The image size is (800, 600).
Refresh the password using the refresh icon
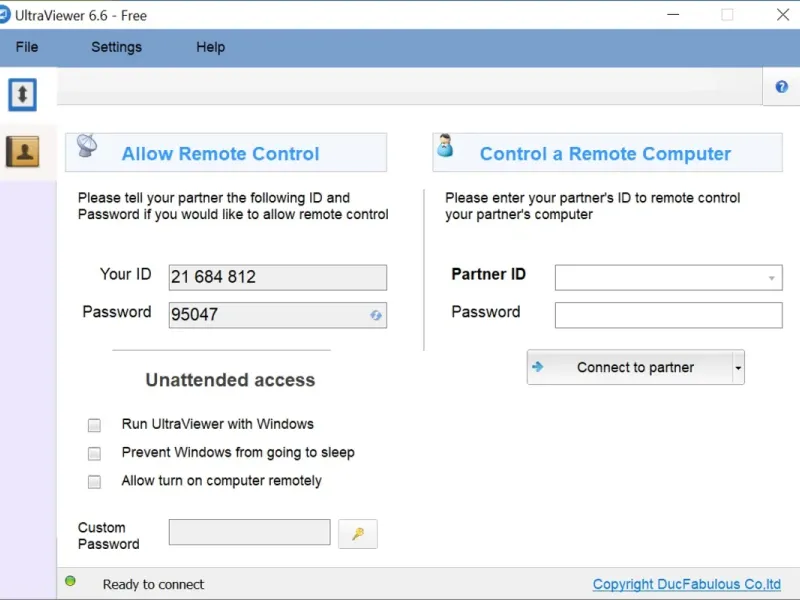pyautogui.click(x=376, y=315)
